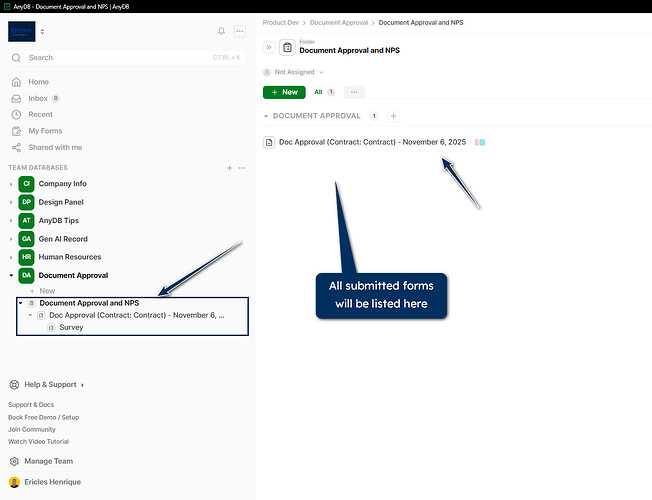652x500 pixels.
Task: Click the Help & Support lifebuoy icon
Action: 14,385
